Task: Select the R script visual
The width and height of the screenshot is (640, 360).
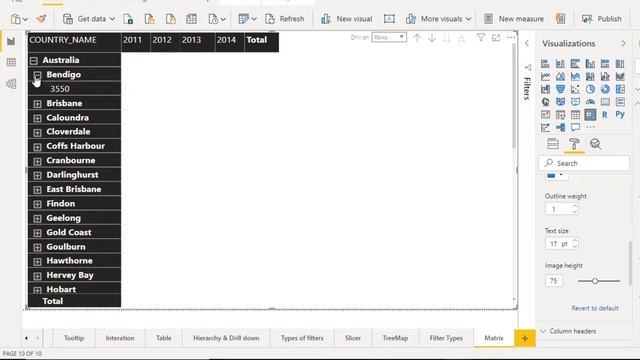Action: [605, 115]
